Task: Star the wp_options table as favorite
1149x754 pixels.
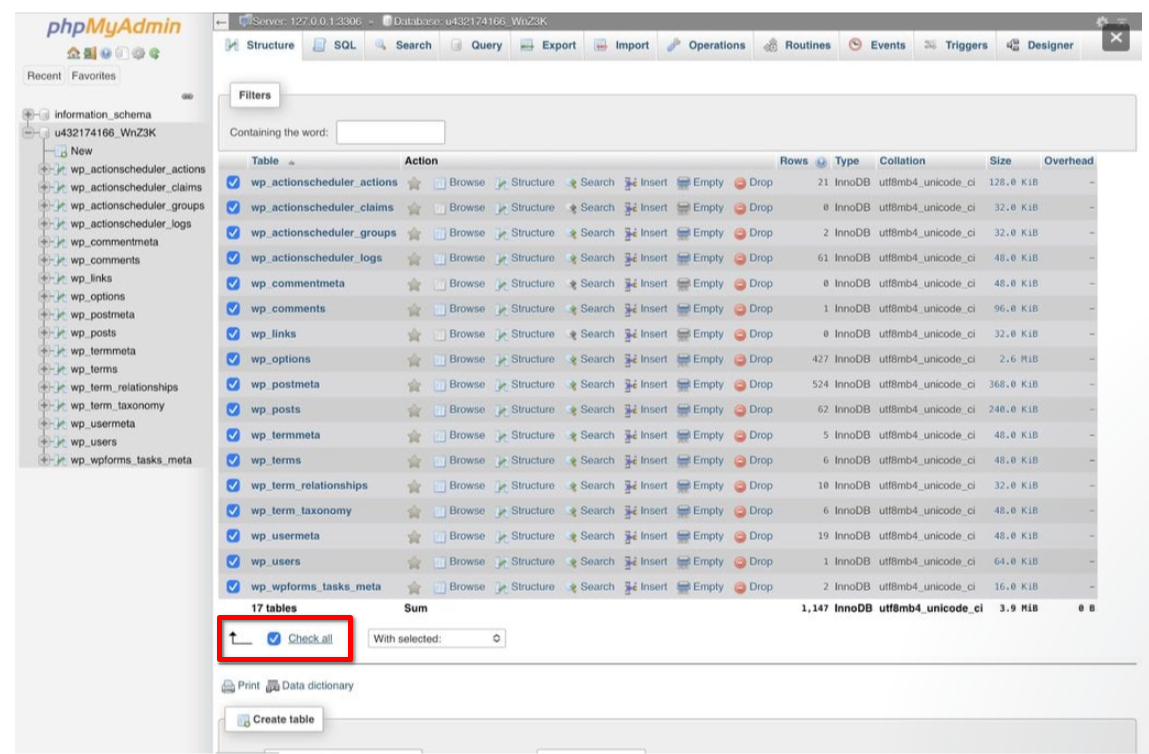Action: click(414, 360)
